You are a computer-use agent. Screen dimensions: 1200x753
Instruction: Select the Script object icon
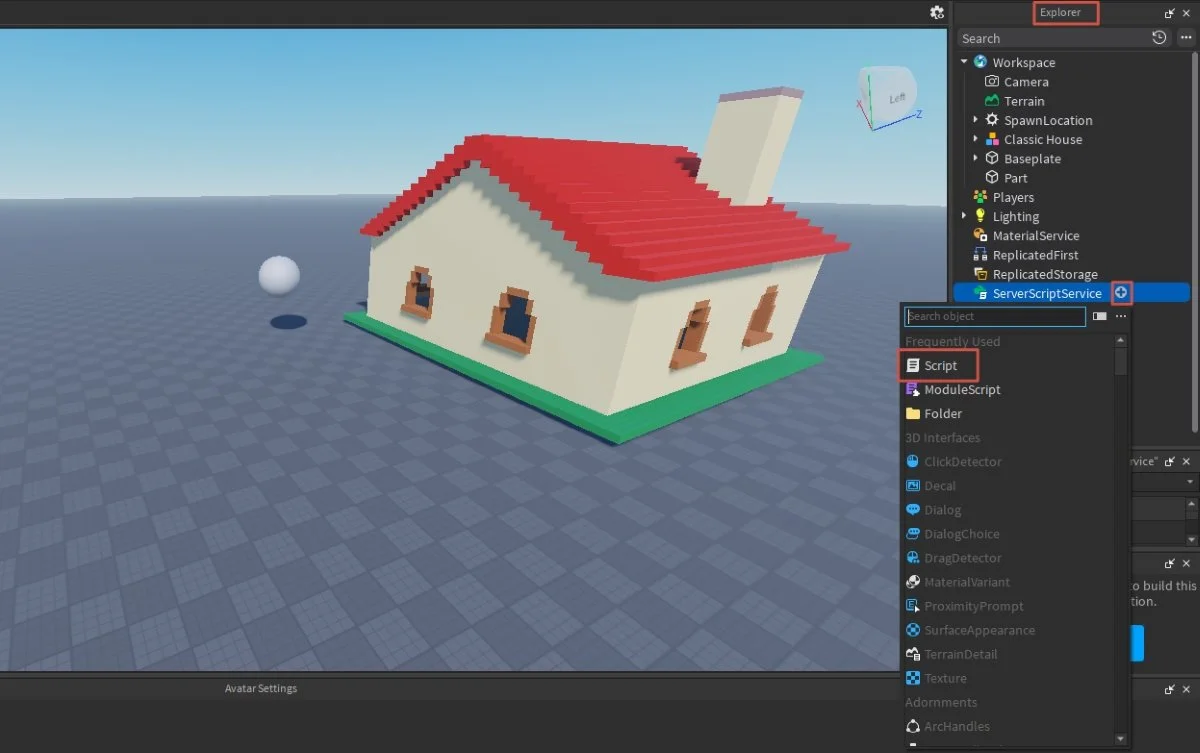click(x=912, y=366)
